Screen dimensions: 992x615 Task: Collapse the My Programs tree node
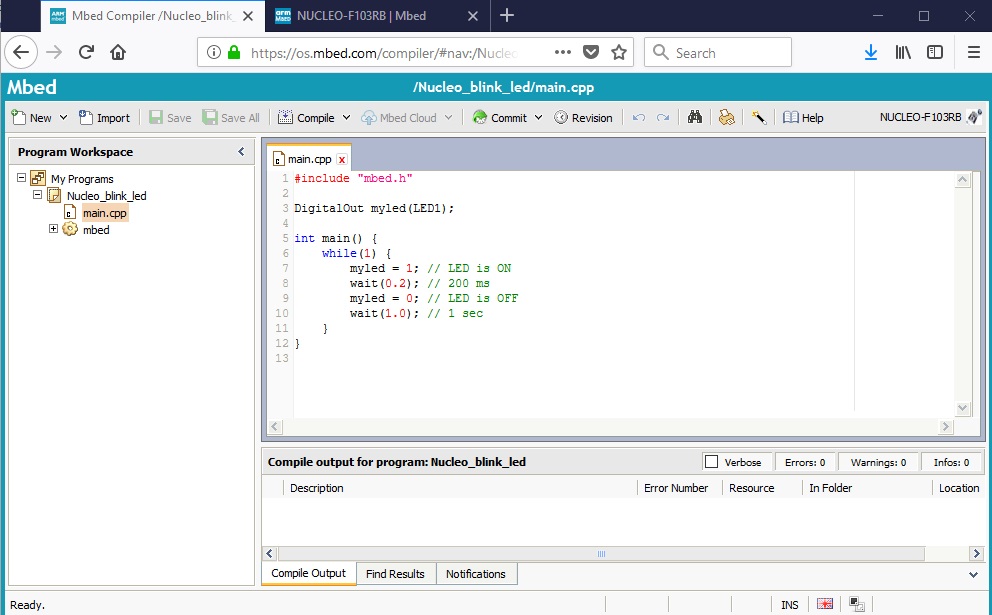point(22,178)
